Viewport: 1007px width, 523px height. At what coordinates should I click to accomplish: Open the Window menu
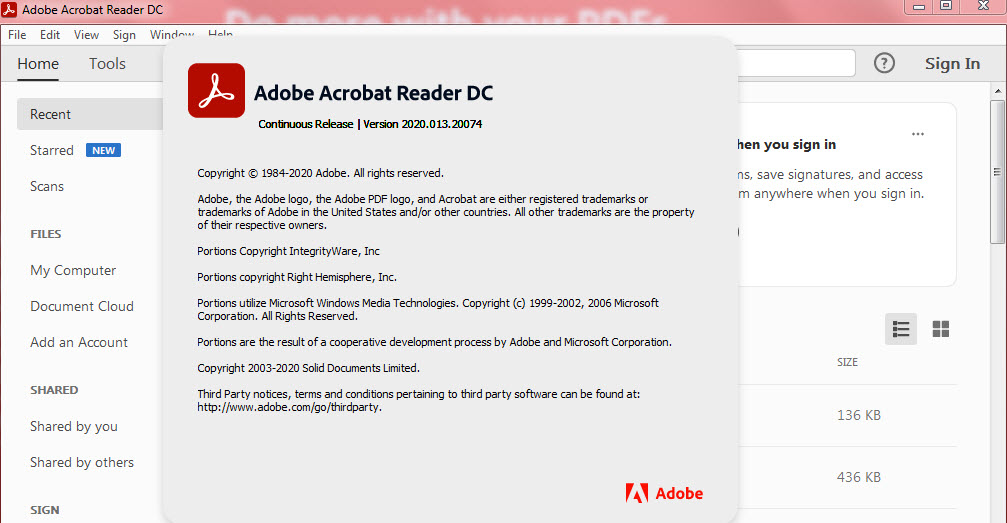pyautogui.click(x=171, y=35)
